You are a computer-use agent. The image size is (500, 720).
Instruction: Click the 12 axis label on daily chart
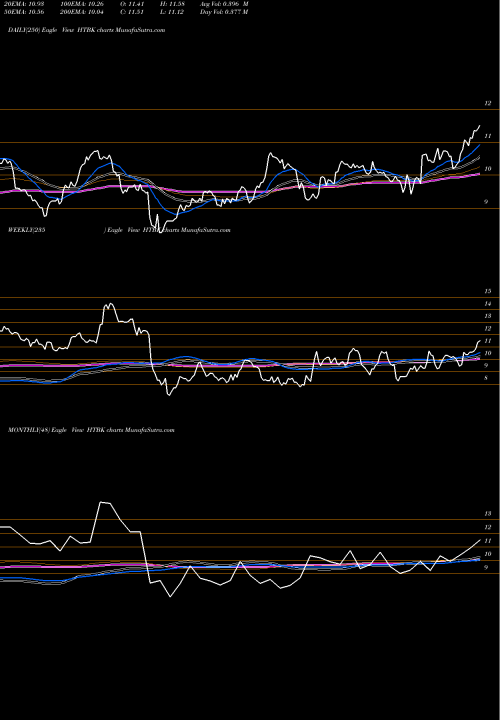[488, 104]
